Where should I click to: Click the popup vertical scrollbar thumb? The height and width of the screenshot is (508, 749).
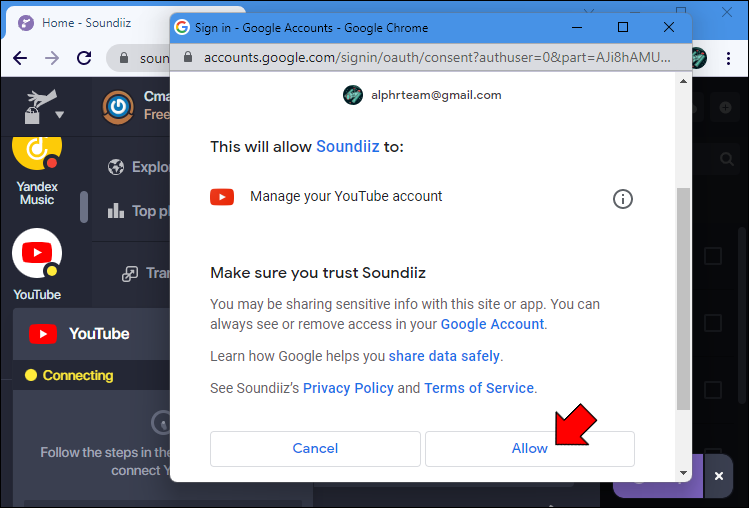(684, 299)
